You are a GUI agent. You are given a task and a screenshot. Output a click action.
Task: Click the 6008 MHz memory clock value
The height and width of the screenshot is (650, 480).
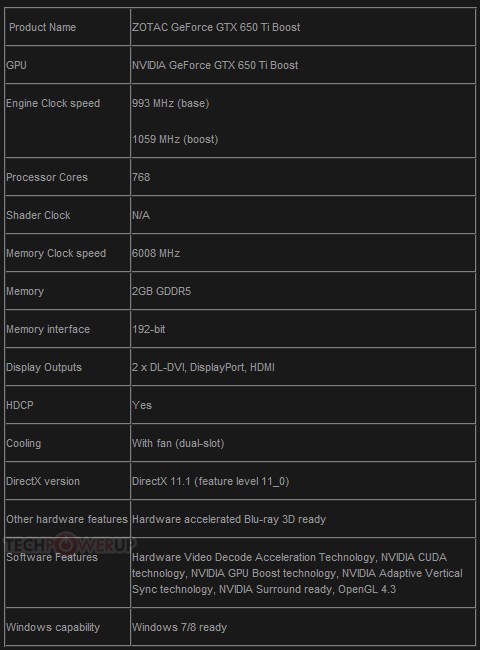pyautogui.click(x=156, y=253)
